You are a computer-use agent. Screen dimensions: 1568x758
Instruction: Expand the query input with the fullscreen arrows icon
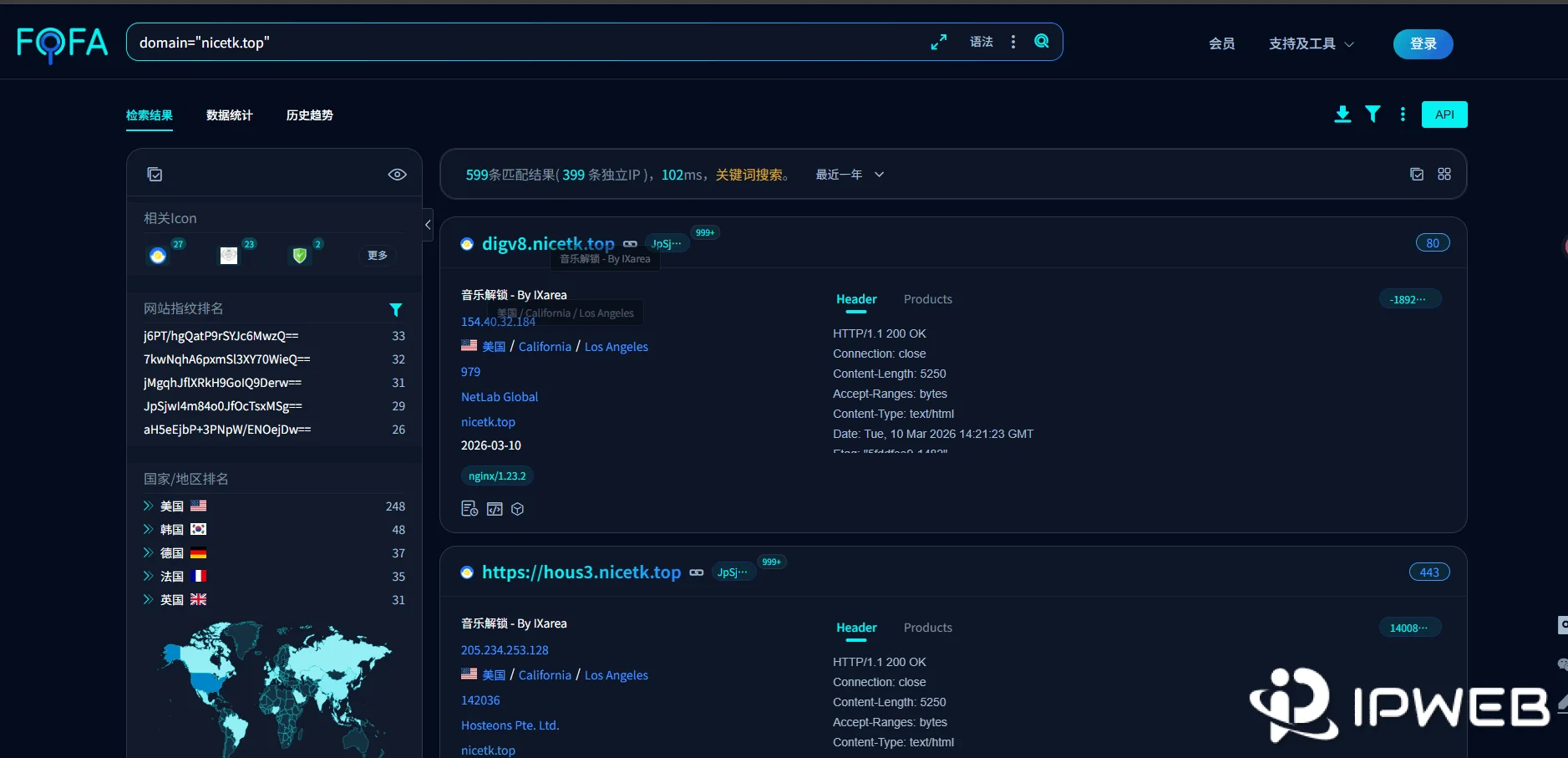(x=939, y=42)
